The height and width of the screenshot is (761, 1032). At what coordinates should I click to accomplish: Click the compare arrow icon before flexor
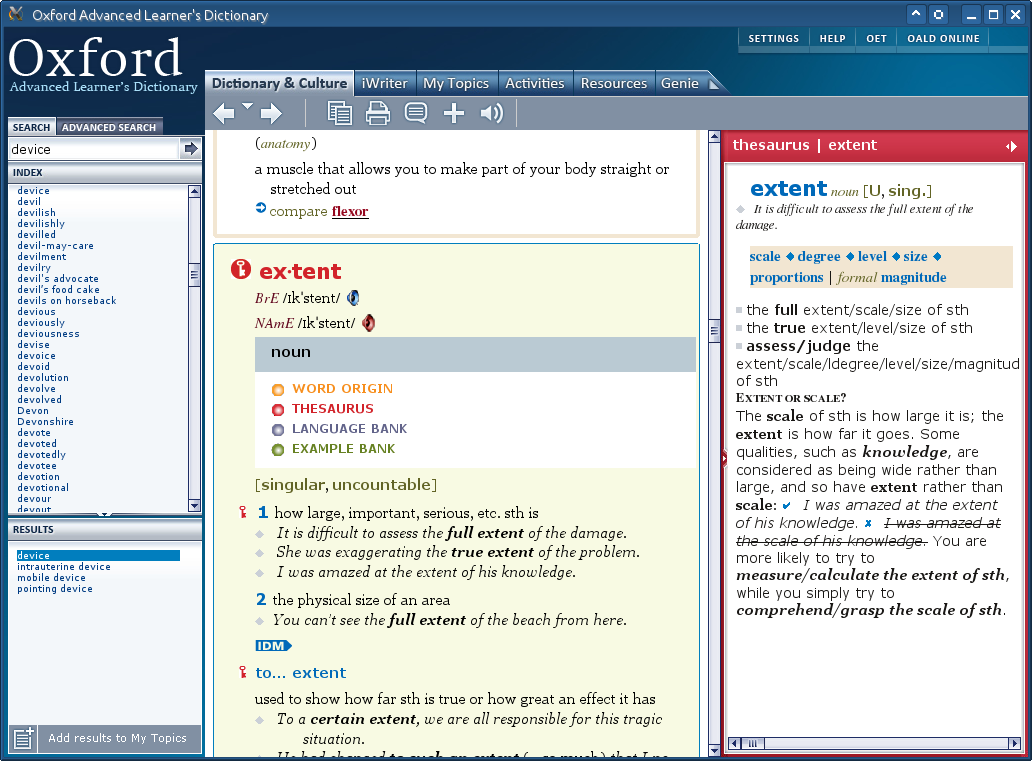[x=261, y=208]
